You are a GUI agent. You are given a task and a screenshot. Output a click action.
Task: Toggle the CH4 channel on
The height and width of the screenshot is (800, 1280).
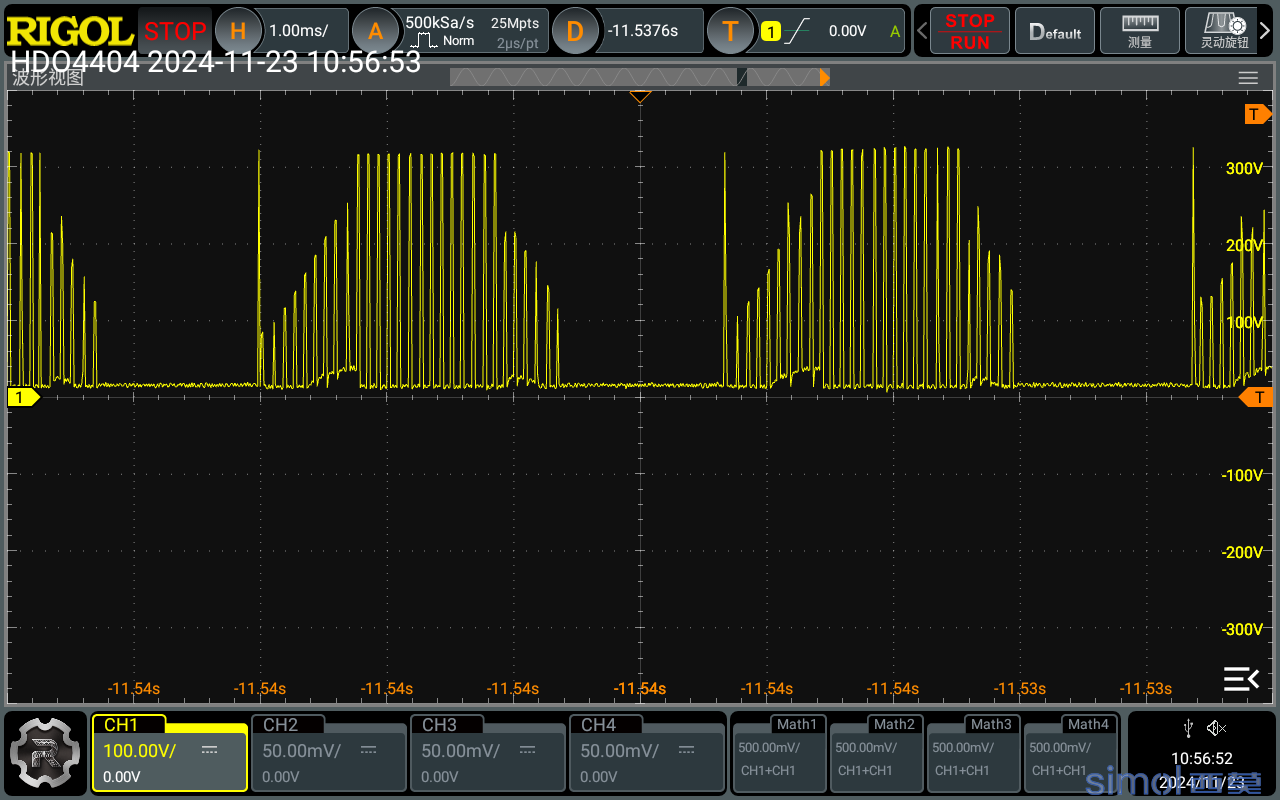coord(647,752)
